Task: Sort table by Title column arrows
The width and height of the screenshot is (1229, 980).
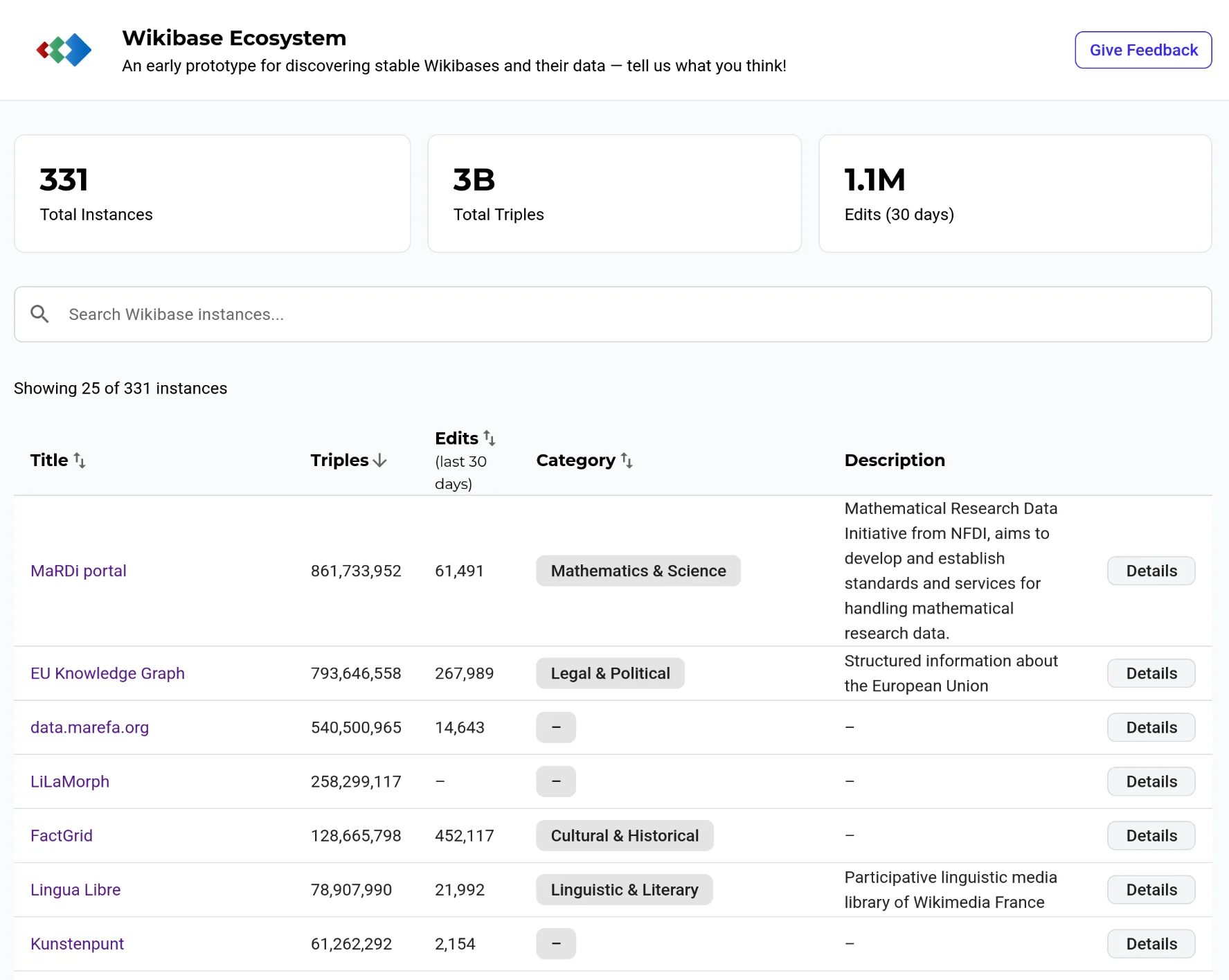Action: pos(80,461)
